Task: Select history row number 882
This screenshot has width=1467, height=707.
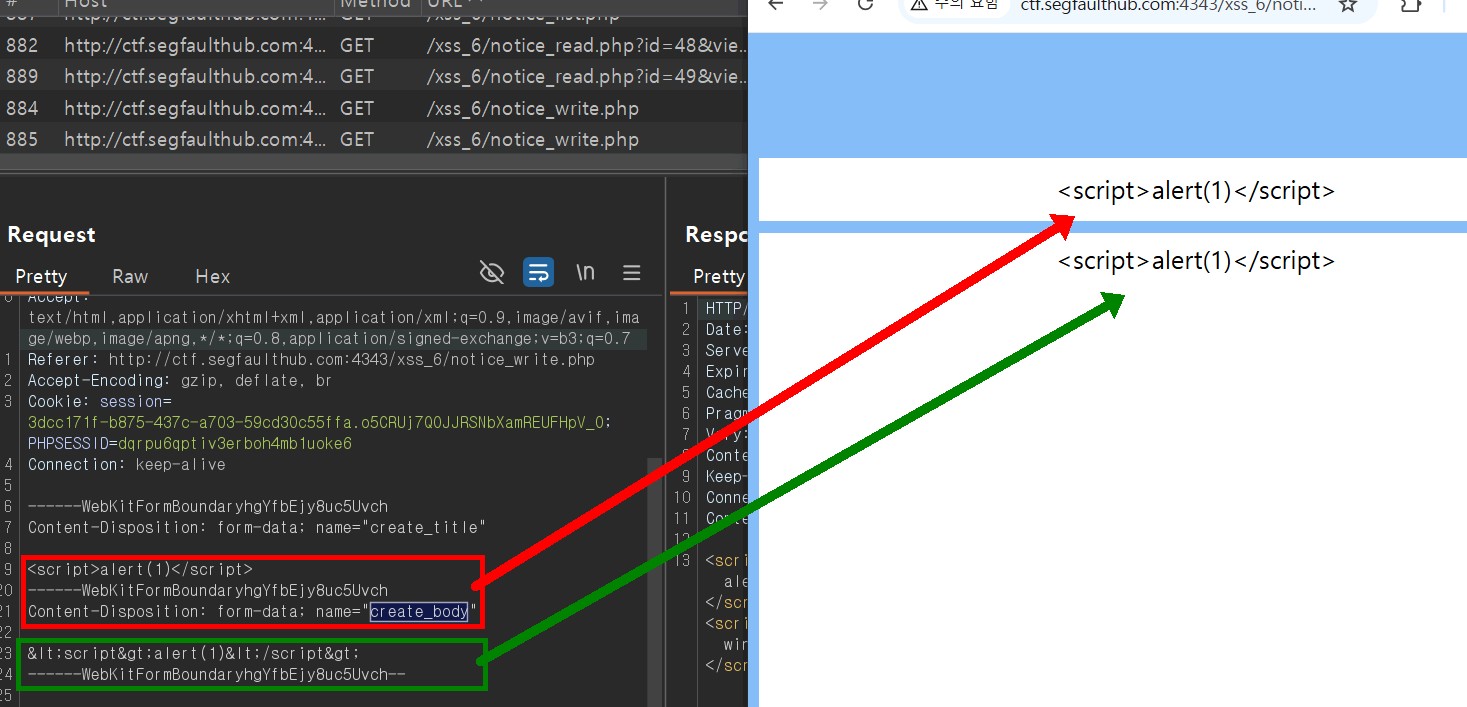Action: 374,45
